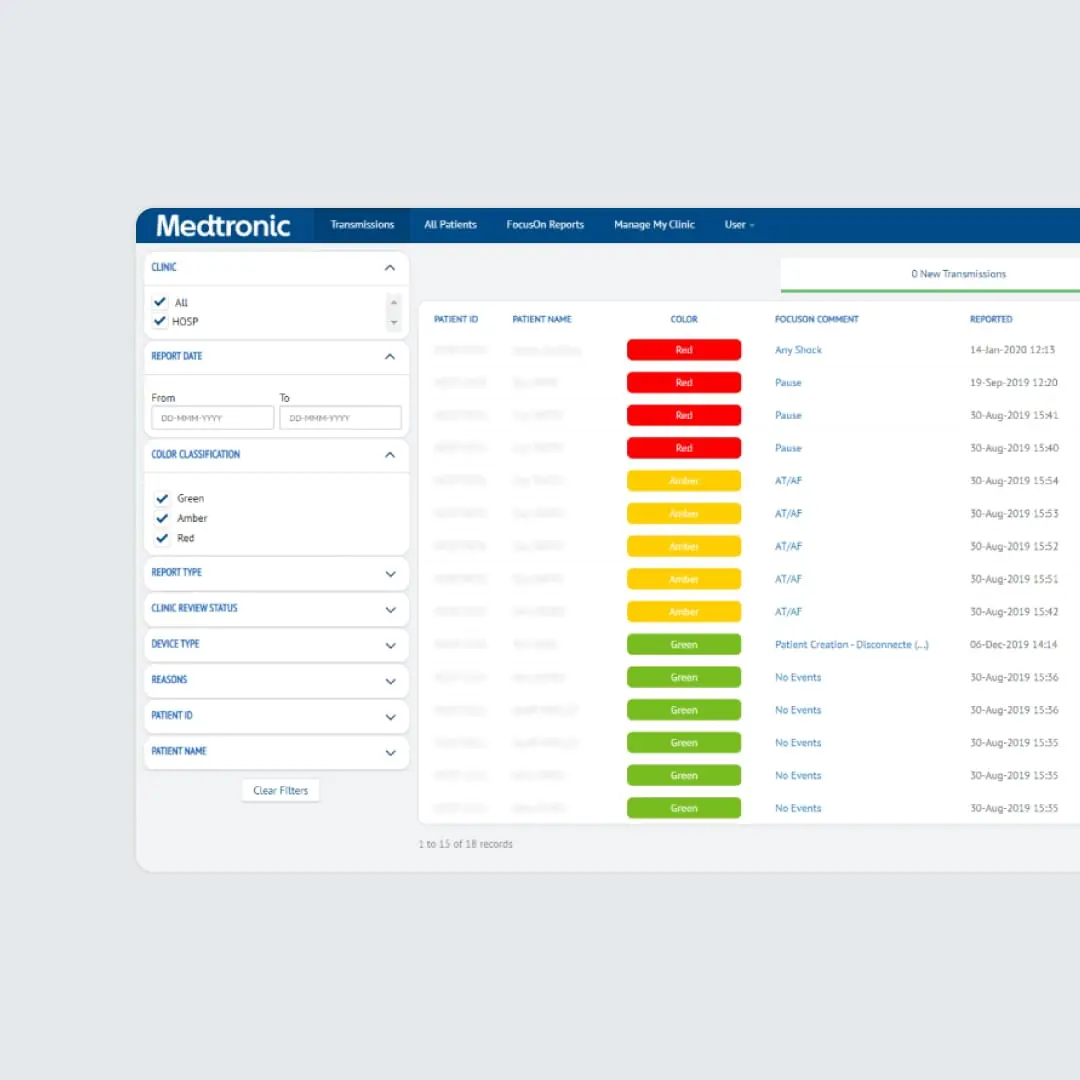The image size is (1080, 1080).
Task: Open the User menu
Action: pos(739,225)
